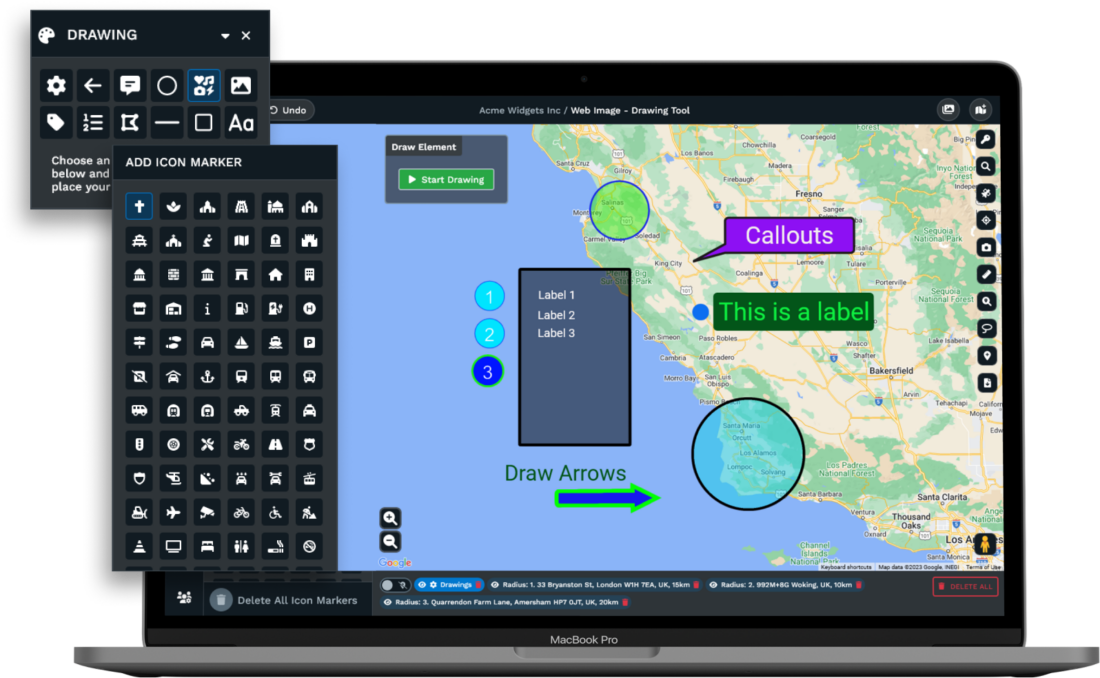The width and height of the screenshot is (1100, 678).
Task: Choose the traffic light icon marker
Action: pyautogui.click(x=139, y=444)
